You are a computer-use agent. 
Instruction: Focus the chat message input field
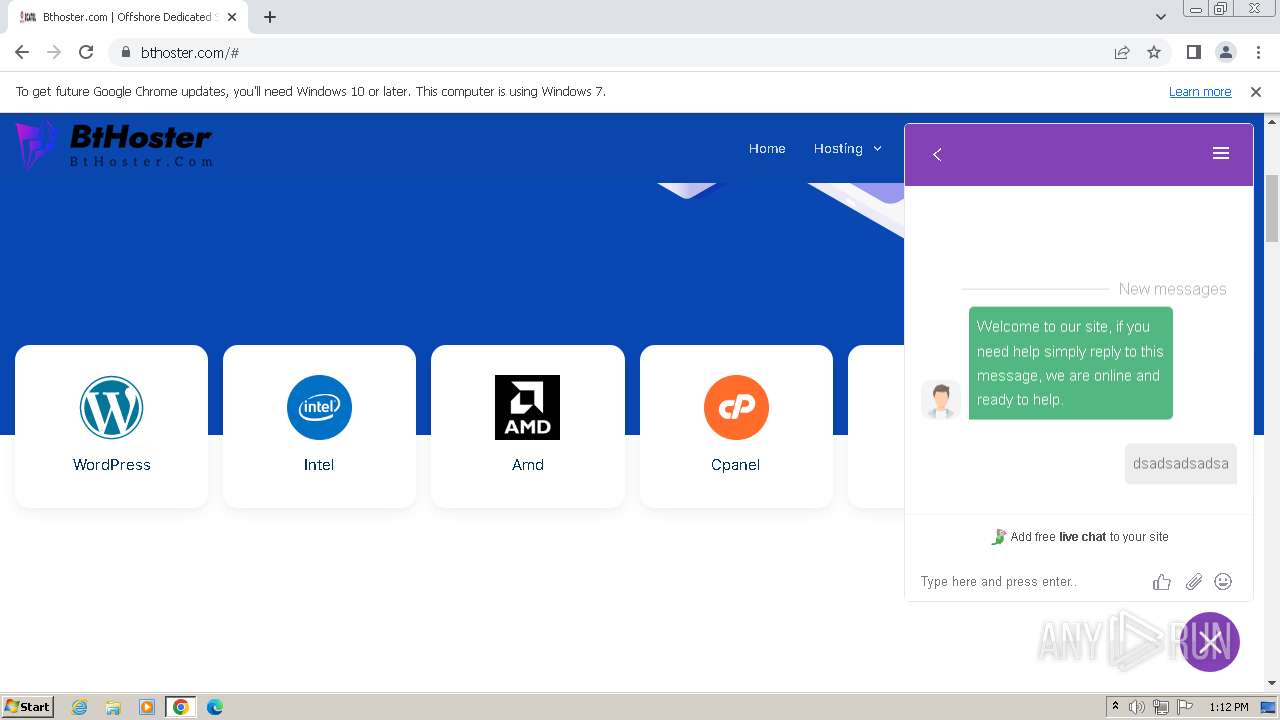[1030, 581]
